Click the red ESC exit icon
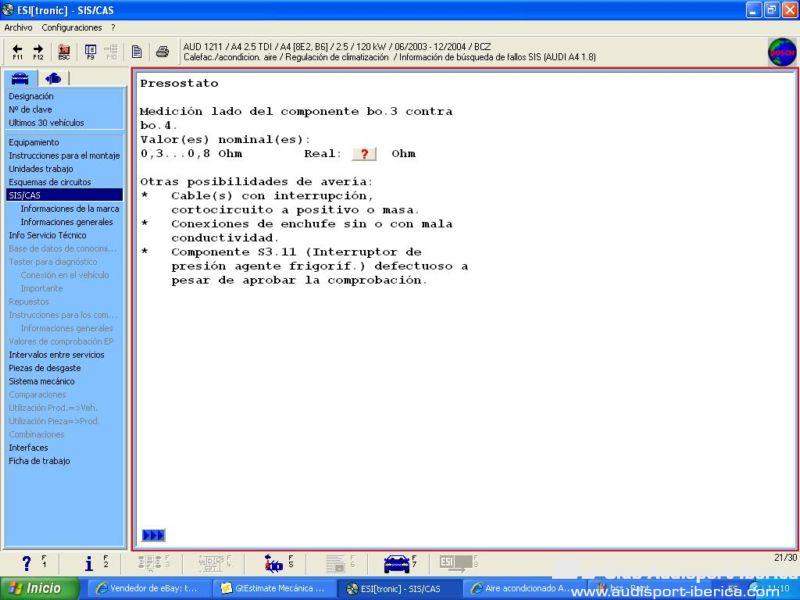The image size is (800, 600). (x=64, y=52)
